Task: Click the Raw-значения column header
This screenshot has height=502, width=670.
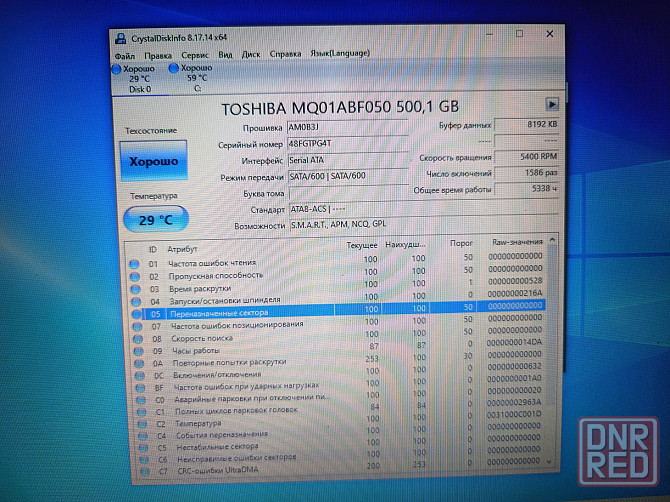Action: pyautogui.click(x=517, y=242)
